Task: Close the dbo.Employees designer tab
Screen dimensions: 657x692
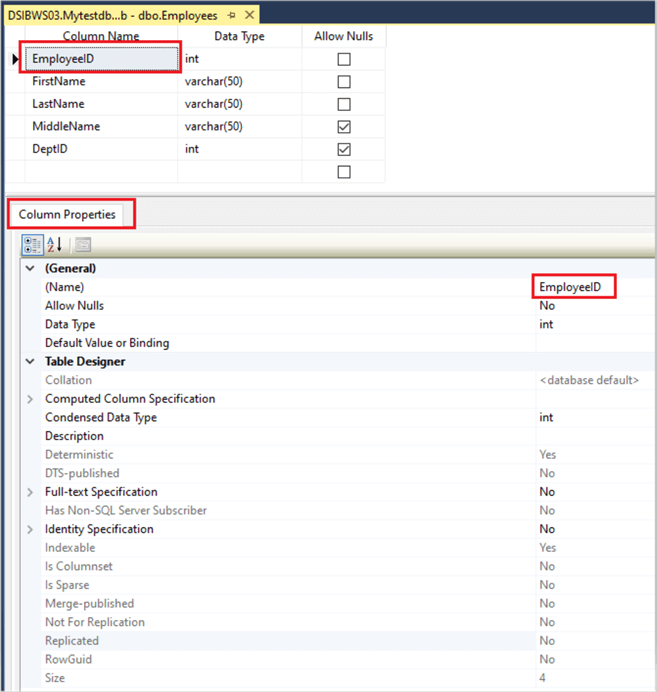Action: pos(248,16)
